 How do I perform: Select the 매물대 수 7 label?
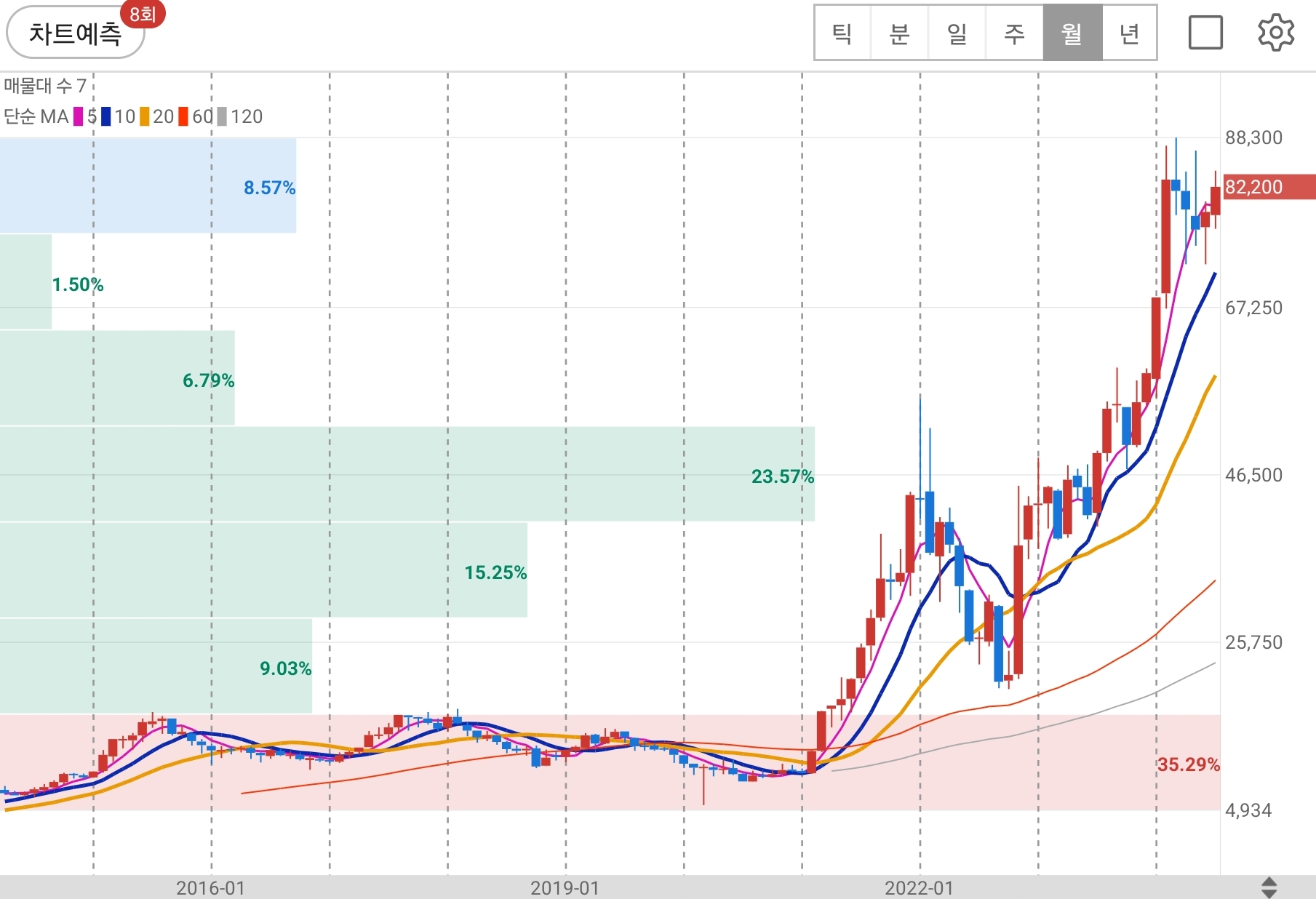click(45, 86)
